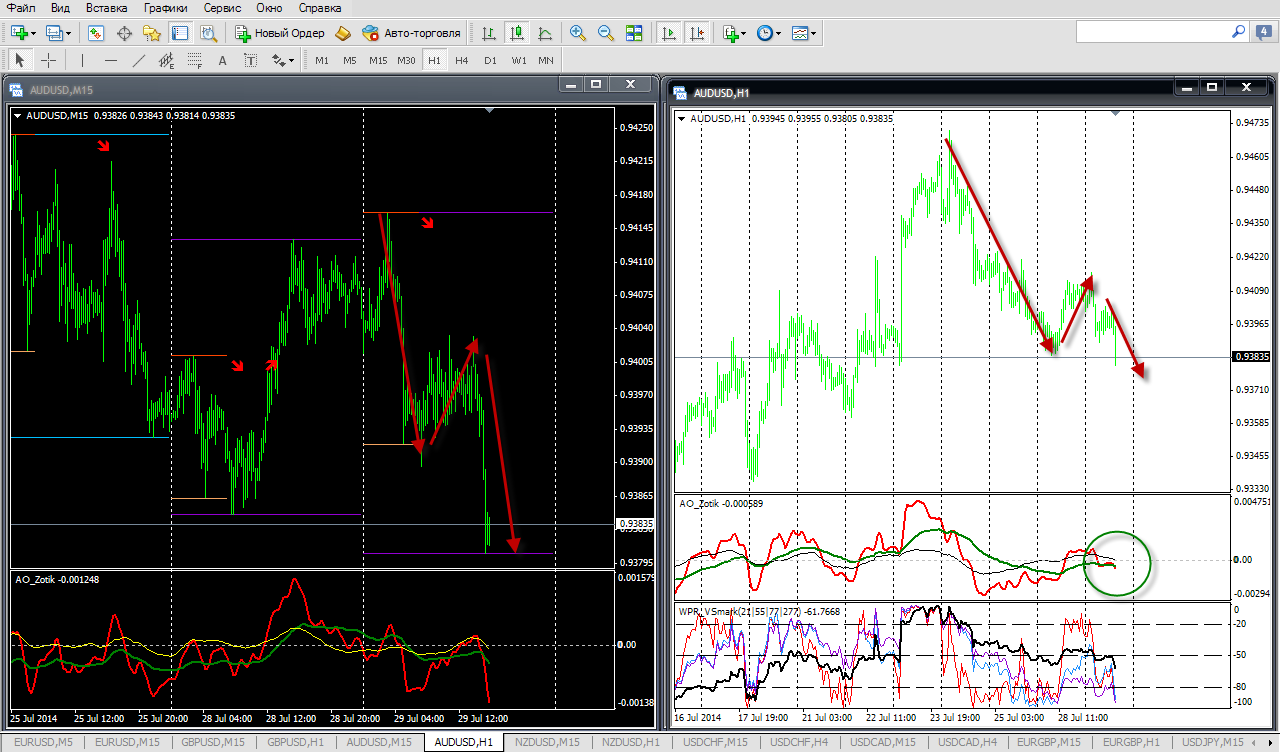Screen dimensions: 1280x752
Task: Click the zoom in magnifier
Action: click(x=577, y=33)
